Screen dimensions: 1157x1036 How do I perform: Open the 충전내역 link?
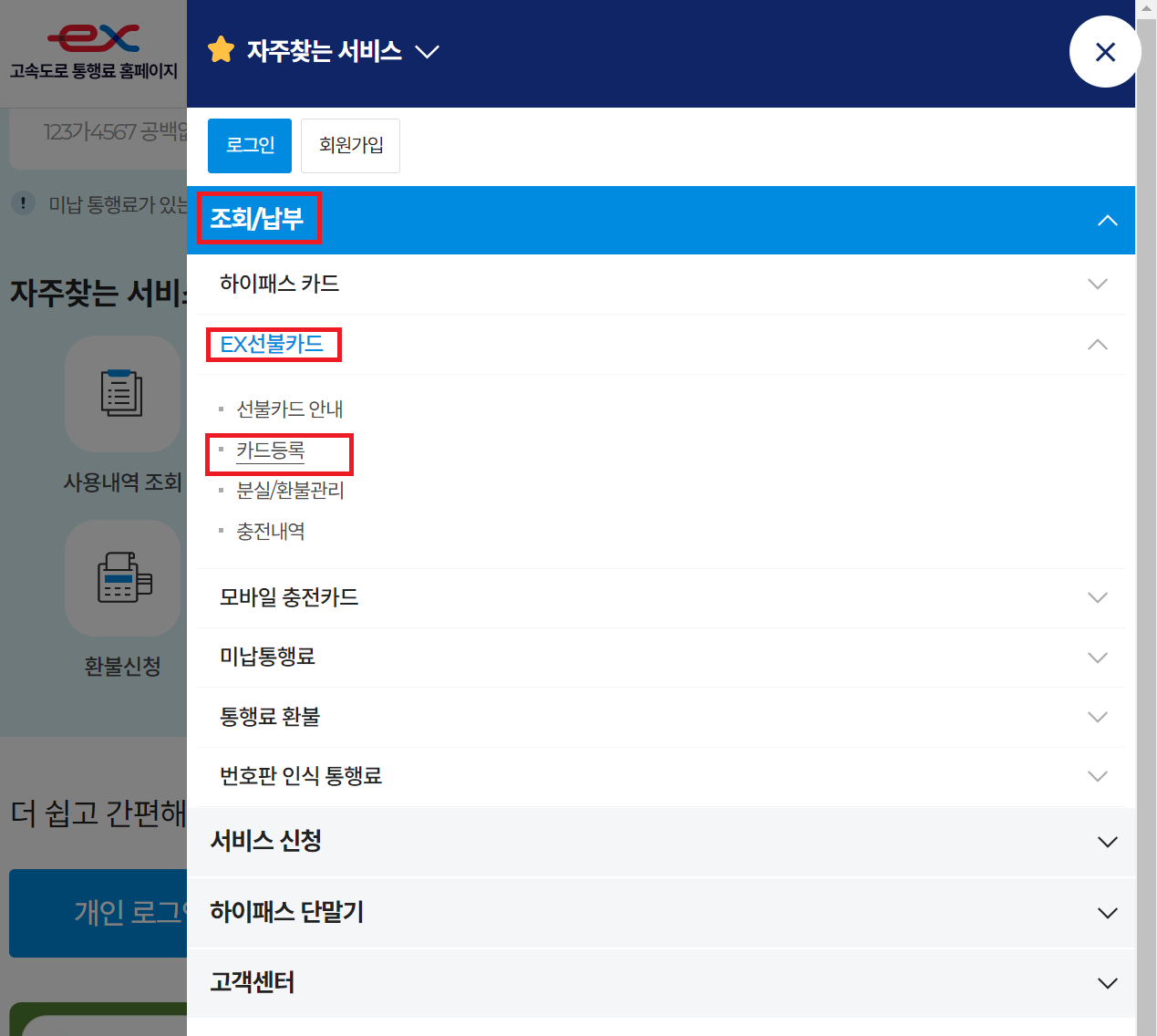pyautogui.click(x=271, y=532)
